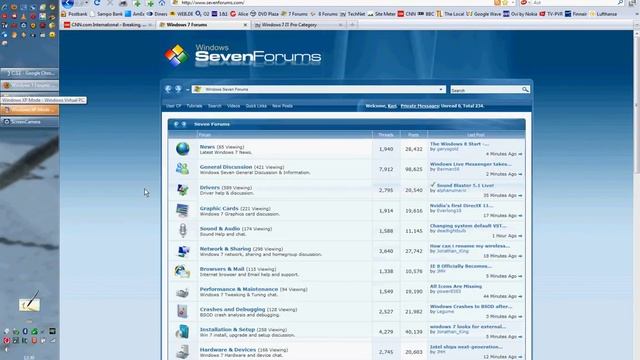Click the Seven Forums header forward arrow

tap(184, 124)
